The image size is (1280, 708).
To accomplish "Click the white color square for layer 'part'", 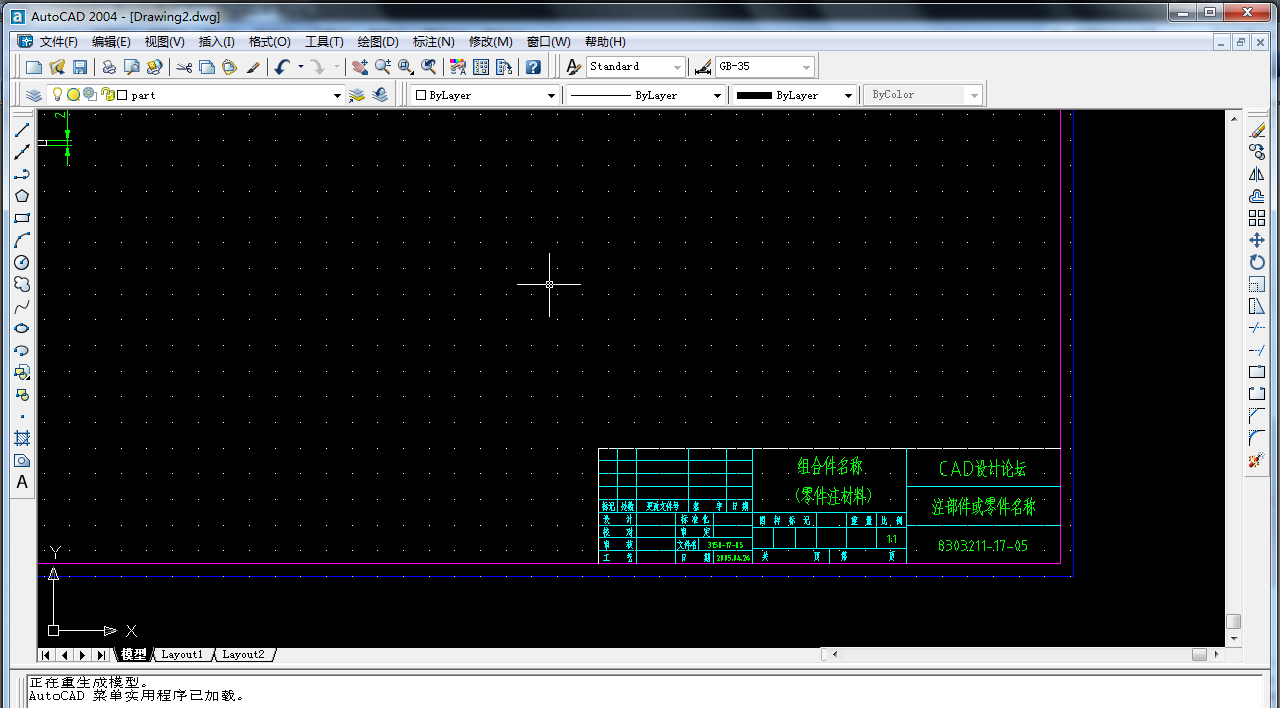I will coord(122,95).
